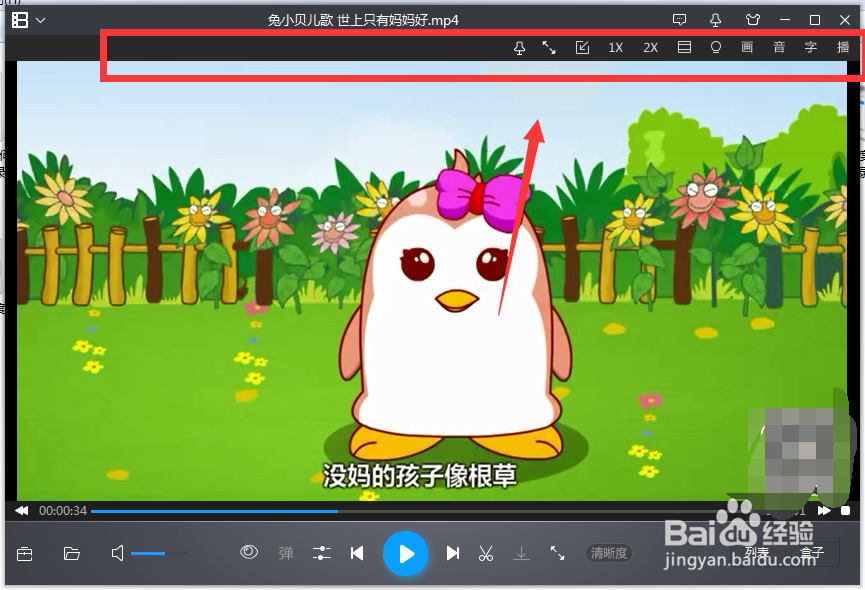Open picture settings 画

747,47
